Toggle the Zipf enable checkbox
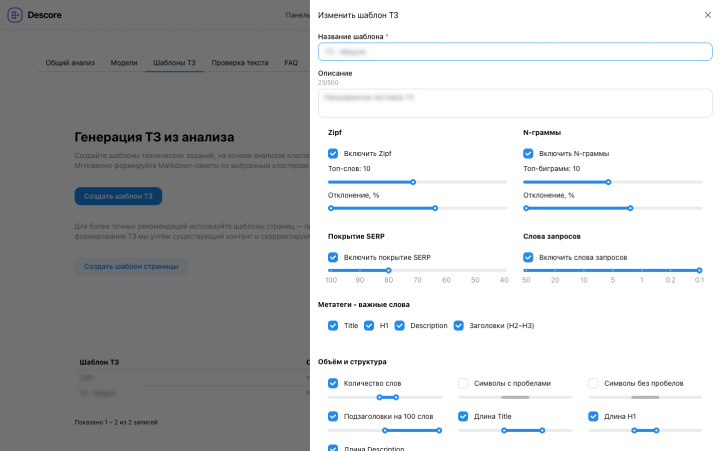 coord(333,153)
